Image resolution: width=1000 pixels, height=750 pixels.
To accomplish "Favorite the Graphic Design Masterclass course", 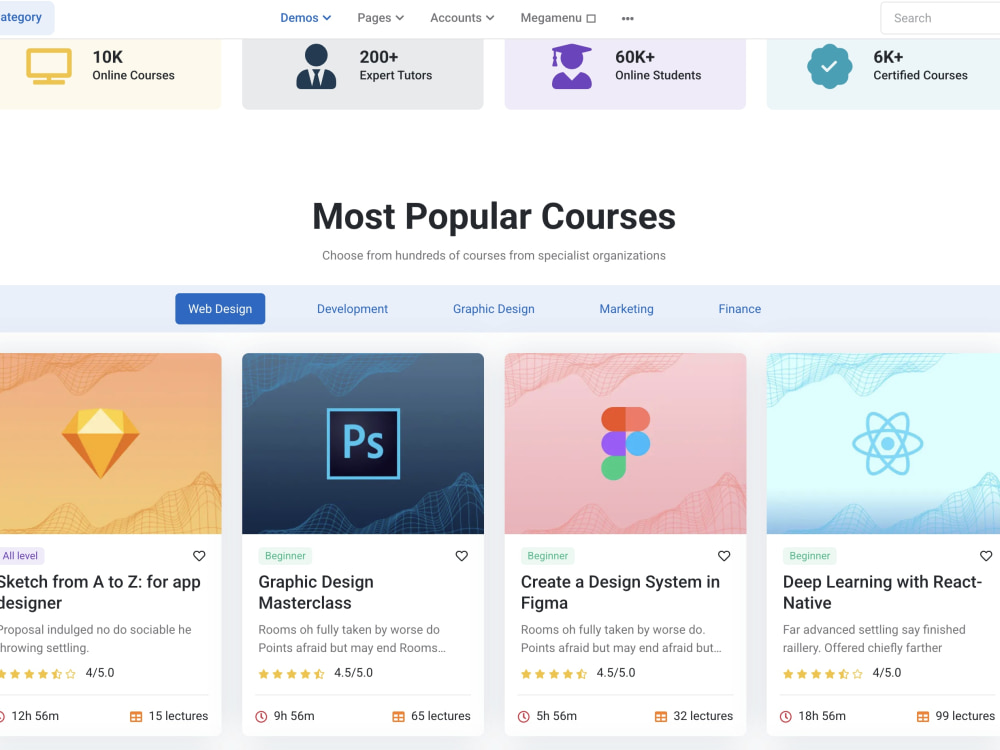I will (462, 555).
